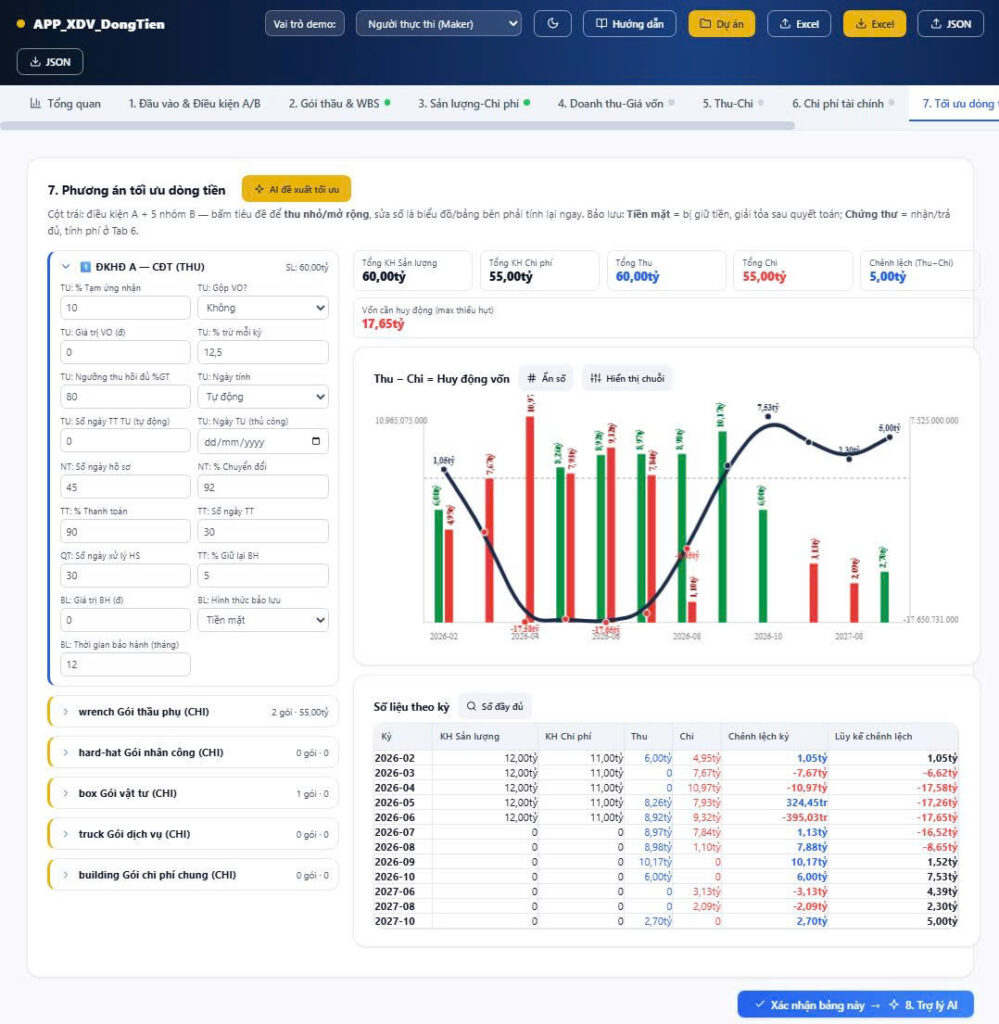Screen dimensions: 999x1024
Task: Open tab 1. Đầu vào & Điều kiện A/B
Action: point(195,104)
